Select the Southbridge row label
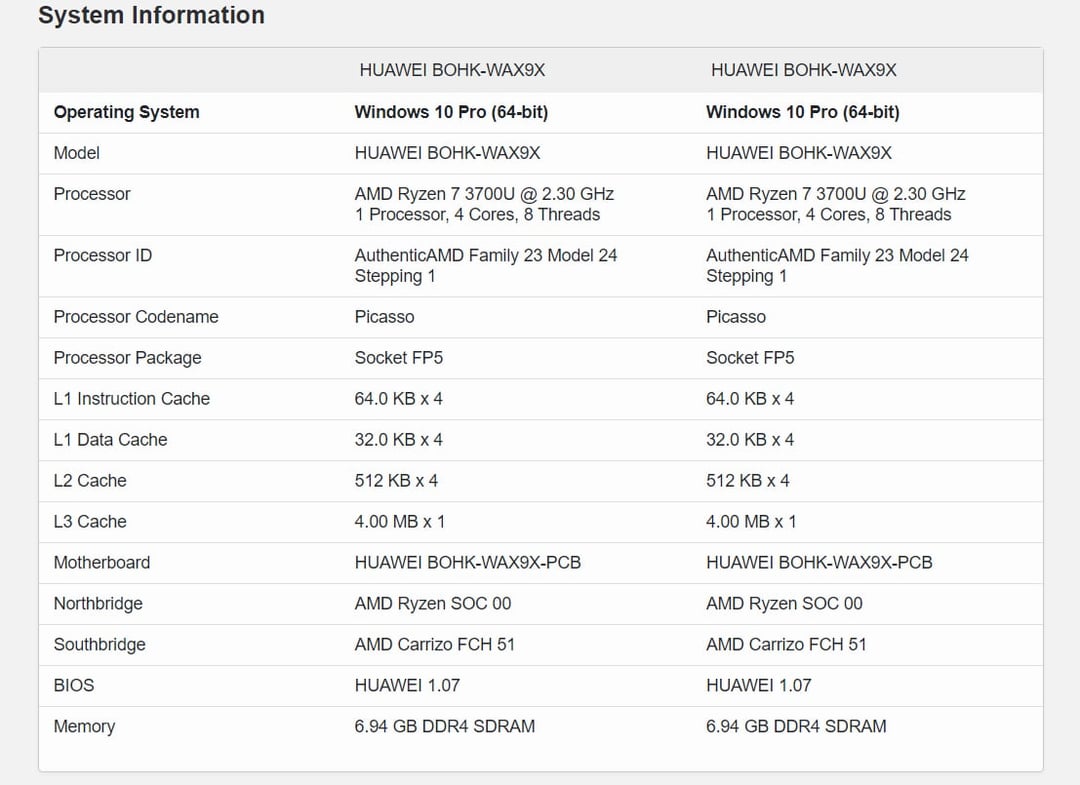The height and width of the screenshot is (785, 1080). click(100, 645)
